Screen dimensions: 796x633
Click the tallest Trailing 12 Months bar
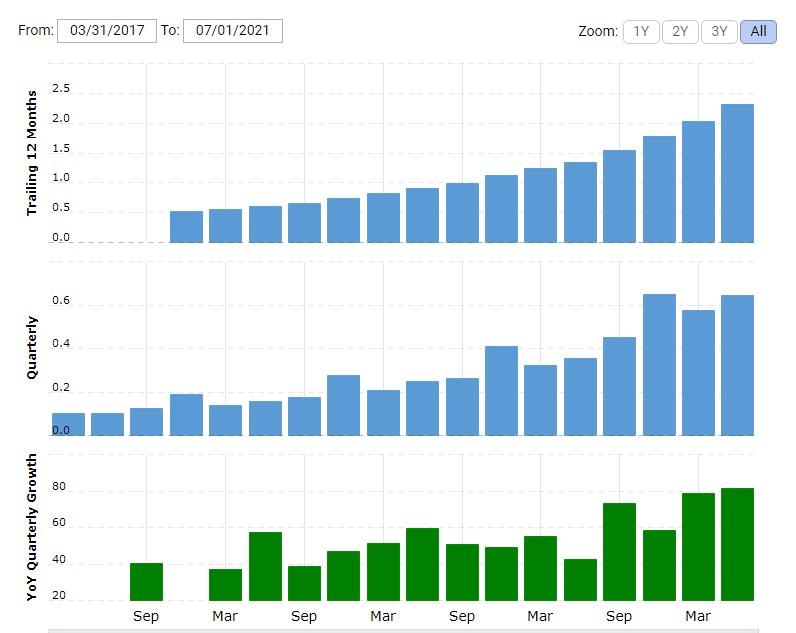point(737,174)
